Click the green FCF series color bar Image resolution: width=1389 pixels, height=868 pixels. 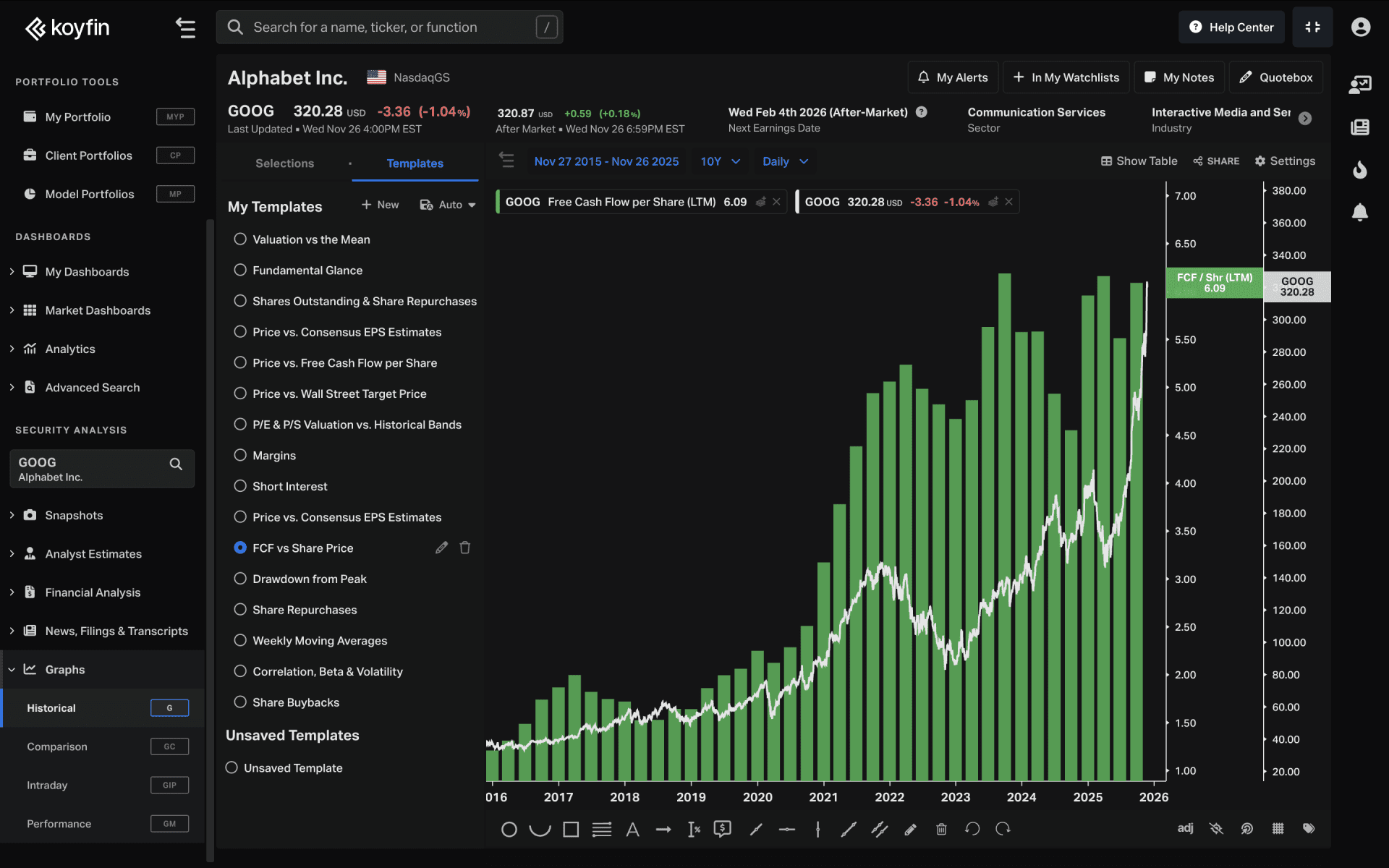point(498,202)
